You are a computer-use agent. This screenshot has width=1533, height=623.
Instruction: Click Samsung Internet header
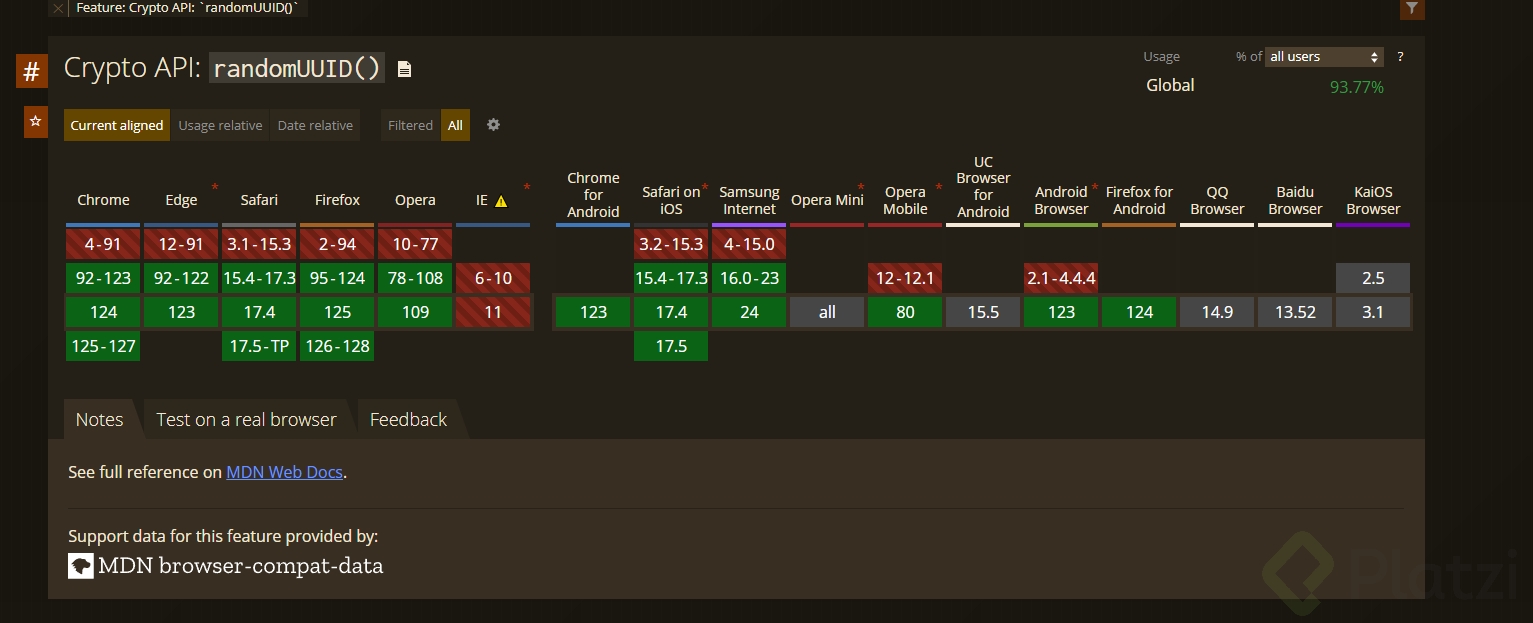[749, 200]
